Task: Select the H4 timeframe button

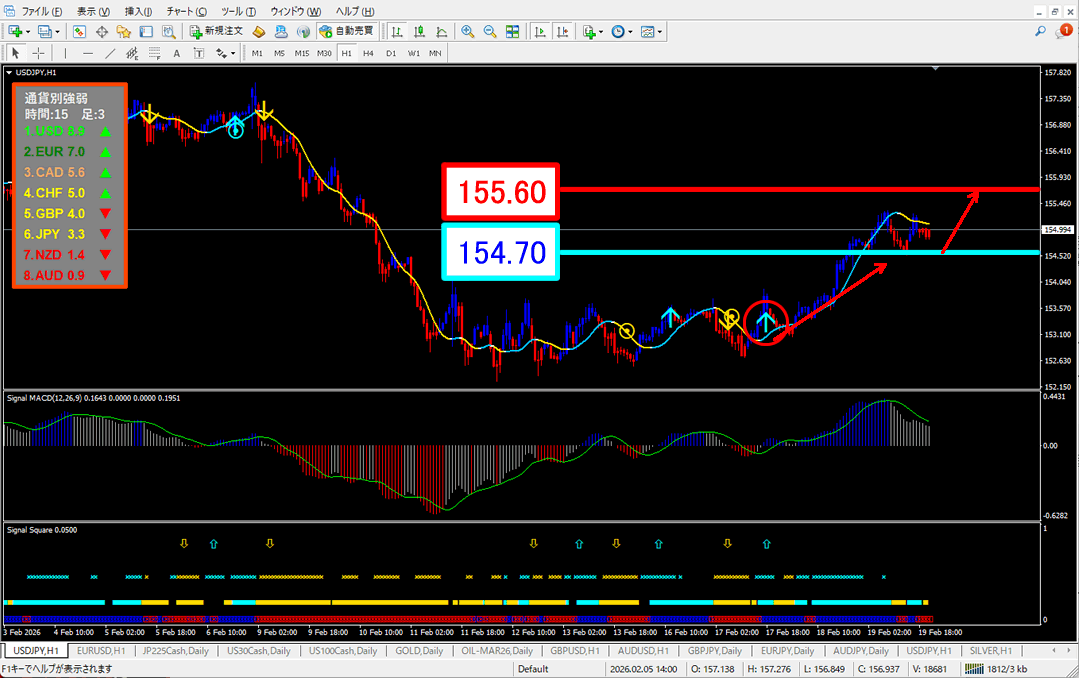Action: click(x=368, y=53)
